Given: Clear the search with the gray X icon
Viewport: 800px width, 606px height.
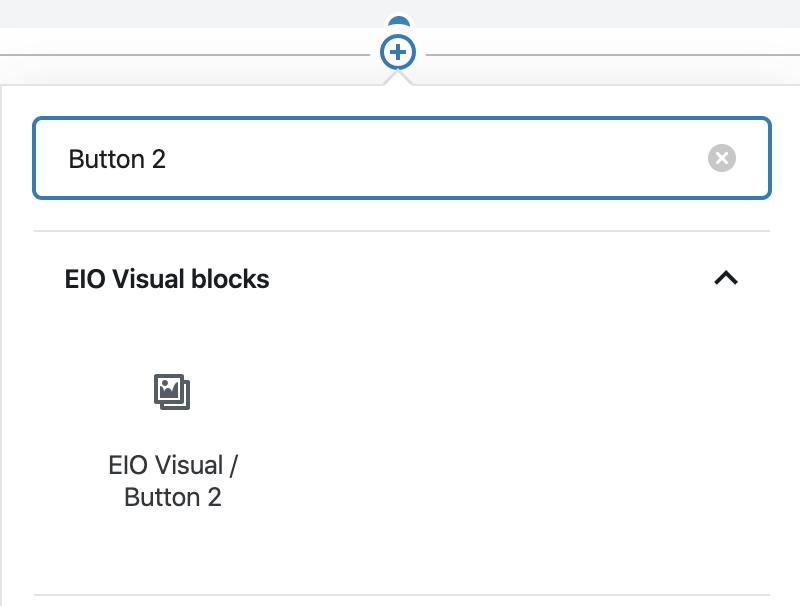Looking at the screenshot, I should 721,158.
